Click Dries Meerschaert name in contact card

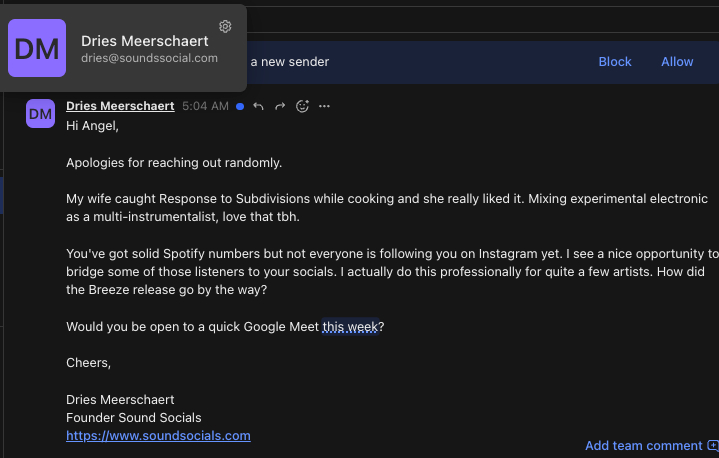145,41
